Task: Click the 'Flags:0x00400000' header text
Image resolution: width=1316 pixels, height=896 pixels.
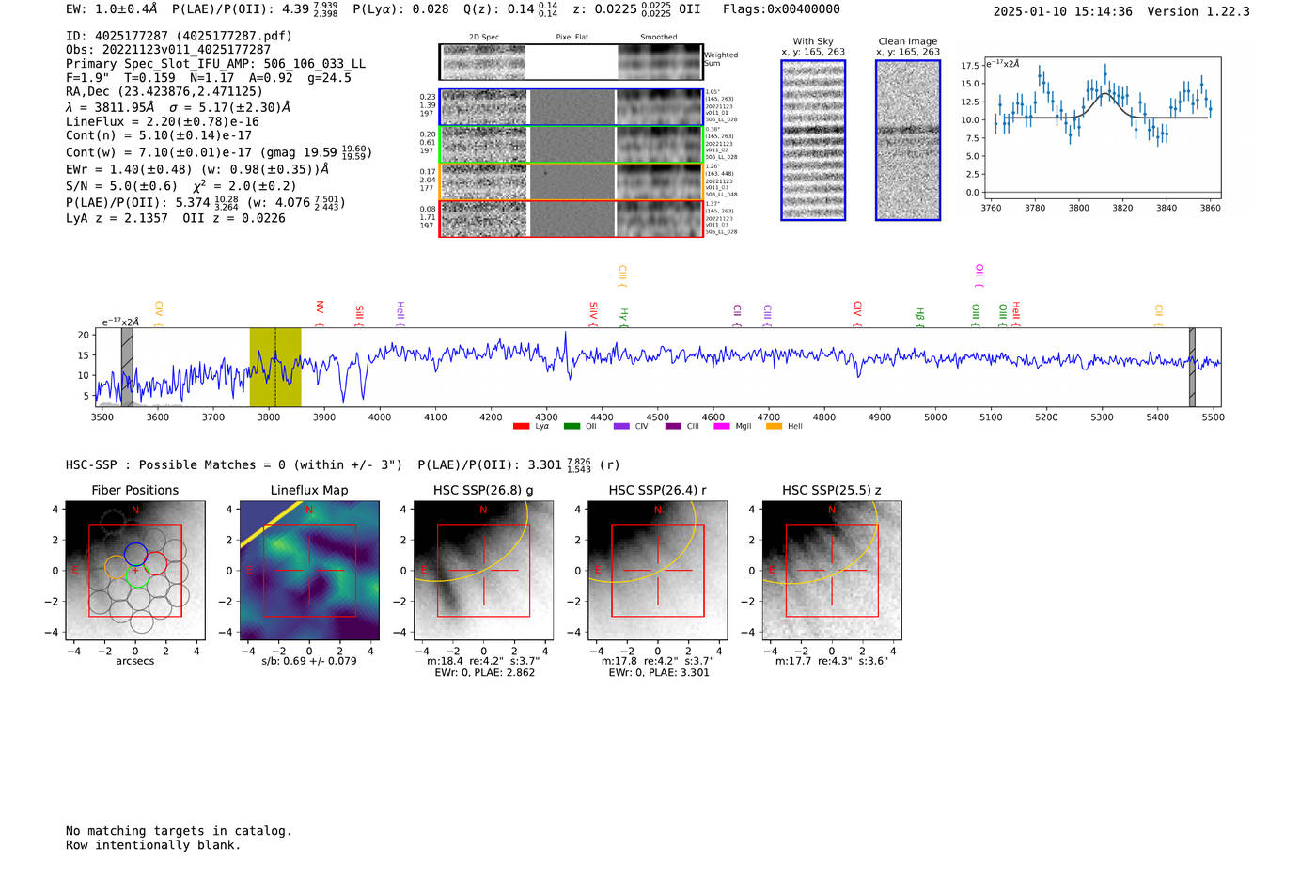Action: [781, 9]
